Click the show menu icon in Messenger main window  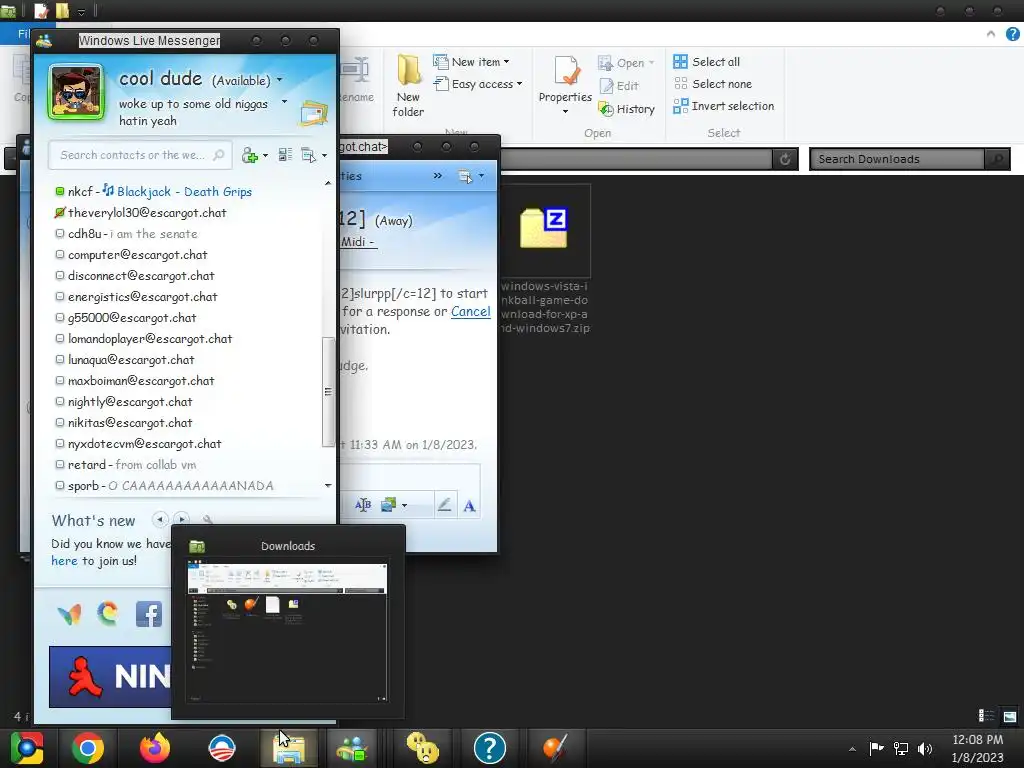click(x=308, y=155)
